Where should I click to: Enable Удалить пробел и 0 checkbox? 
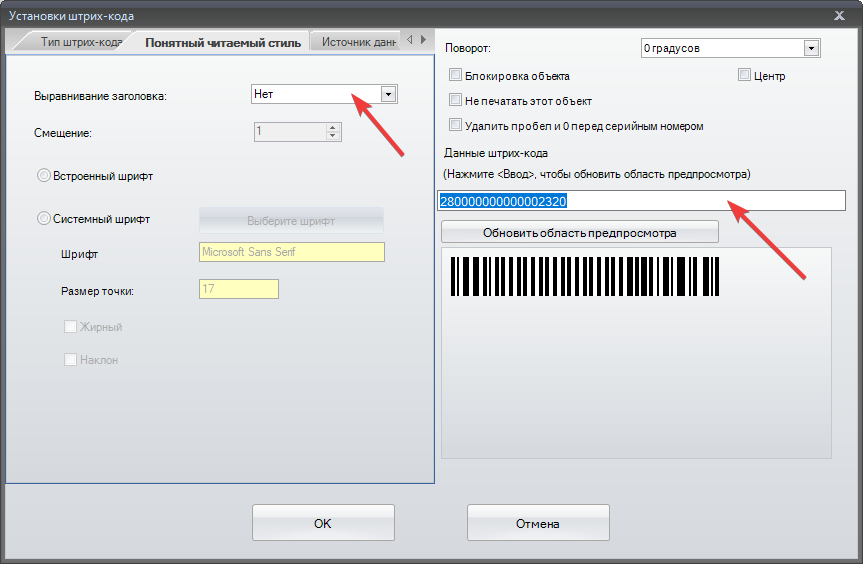click(x=456, y=125)
